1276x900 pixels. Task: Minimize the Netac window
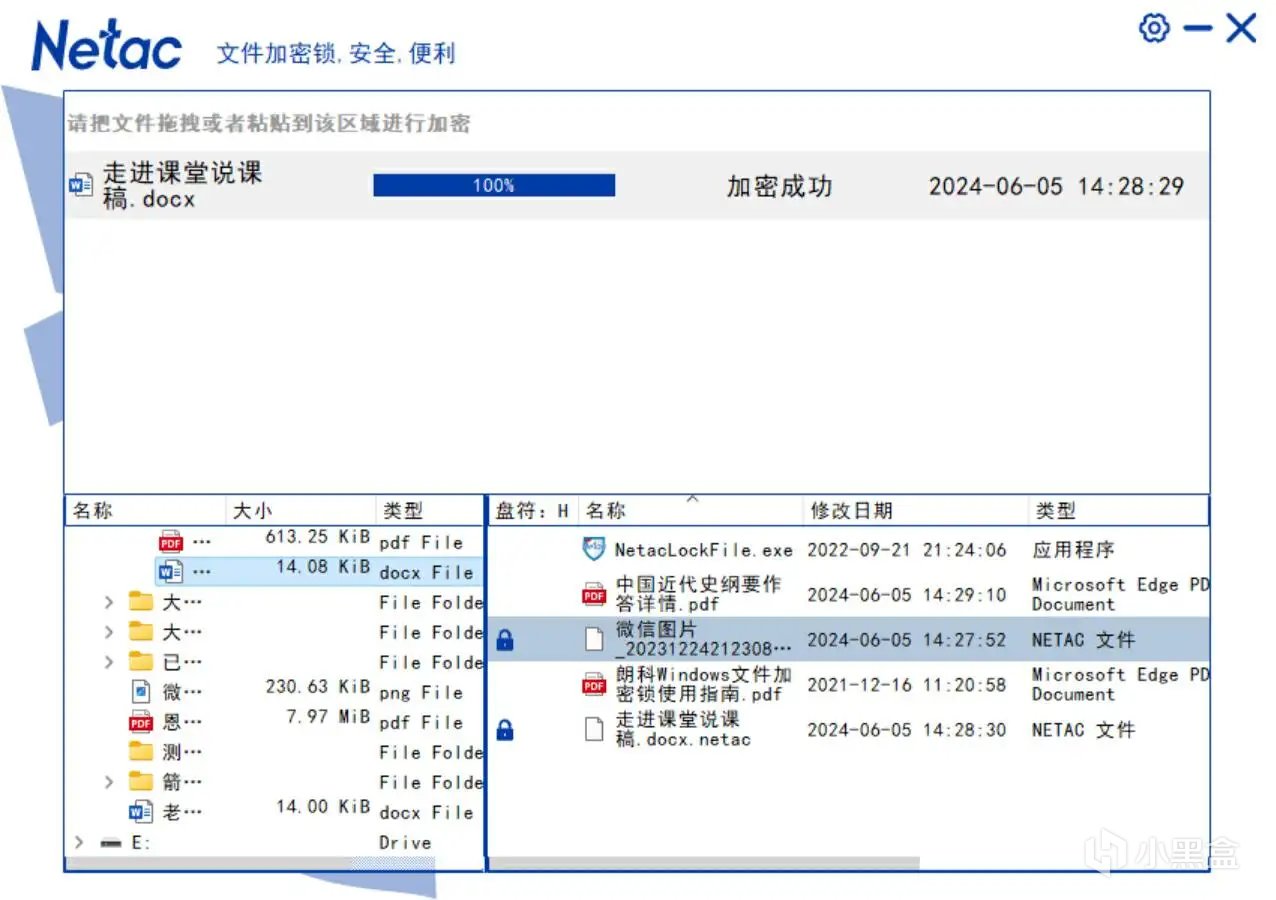point(1197,28)
